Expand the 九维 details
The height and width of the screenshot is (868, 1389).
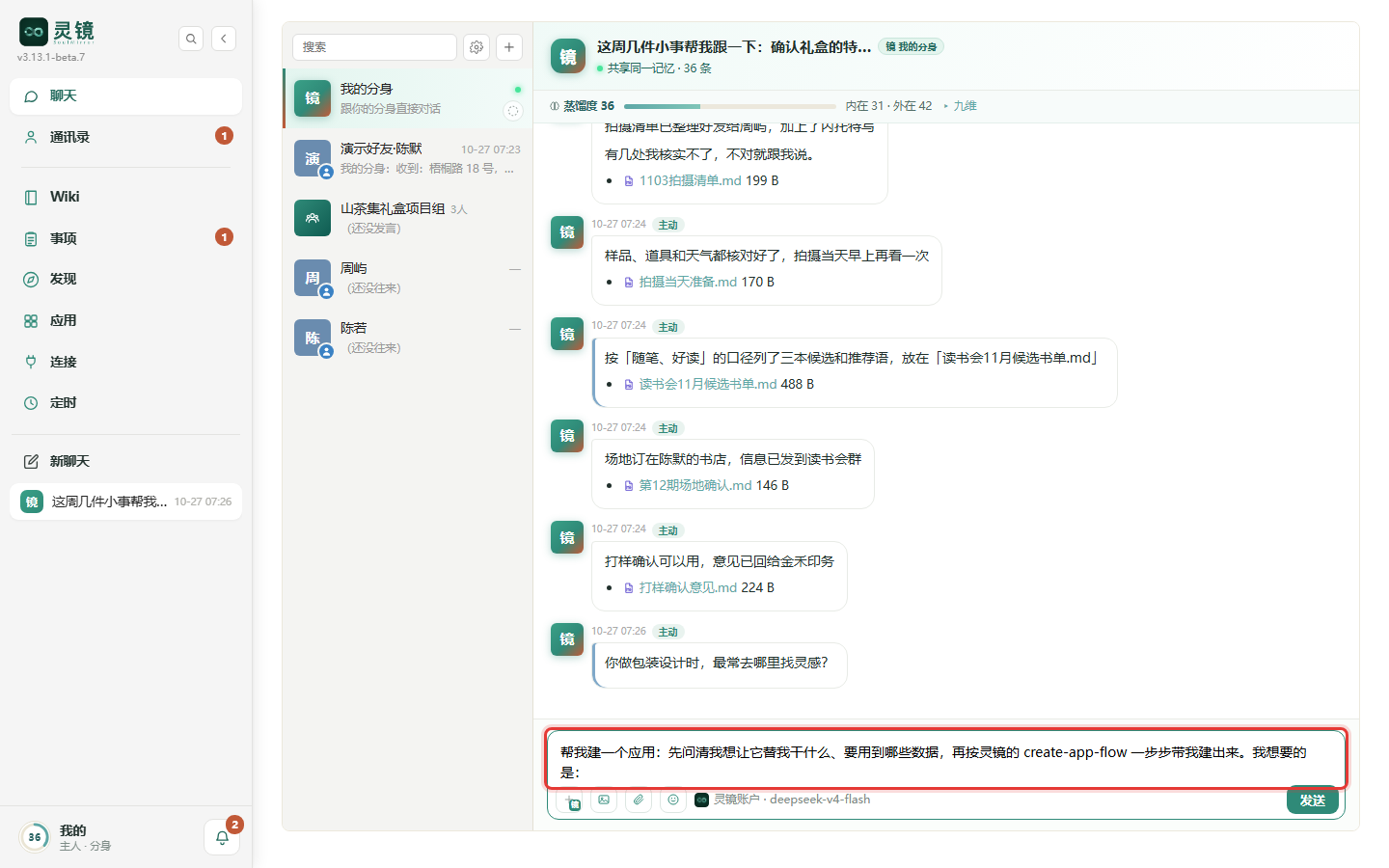click(961, 106)
